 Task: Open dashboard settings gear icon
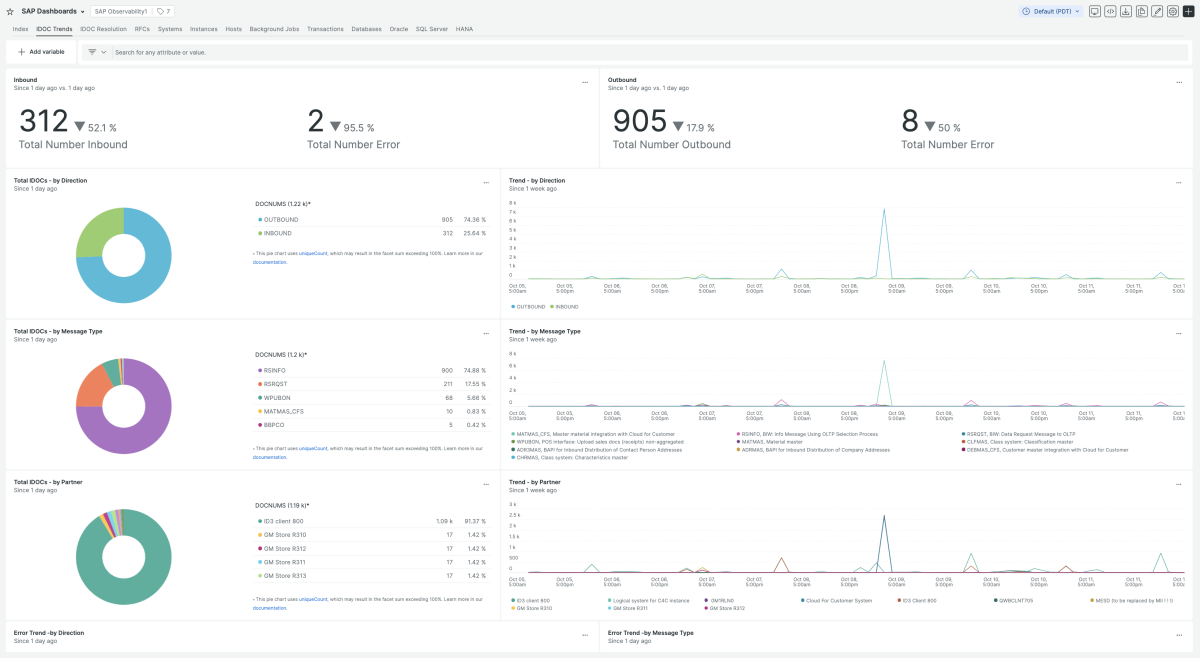coord(1172,11)
